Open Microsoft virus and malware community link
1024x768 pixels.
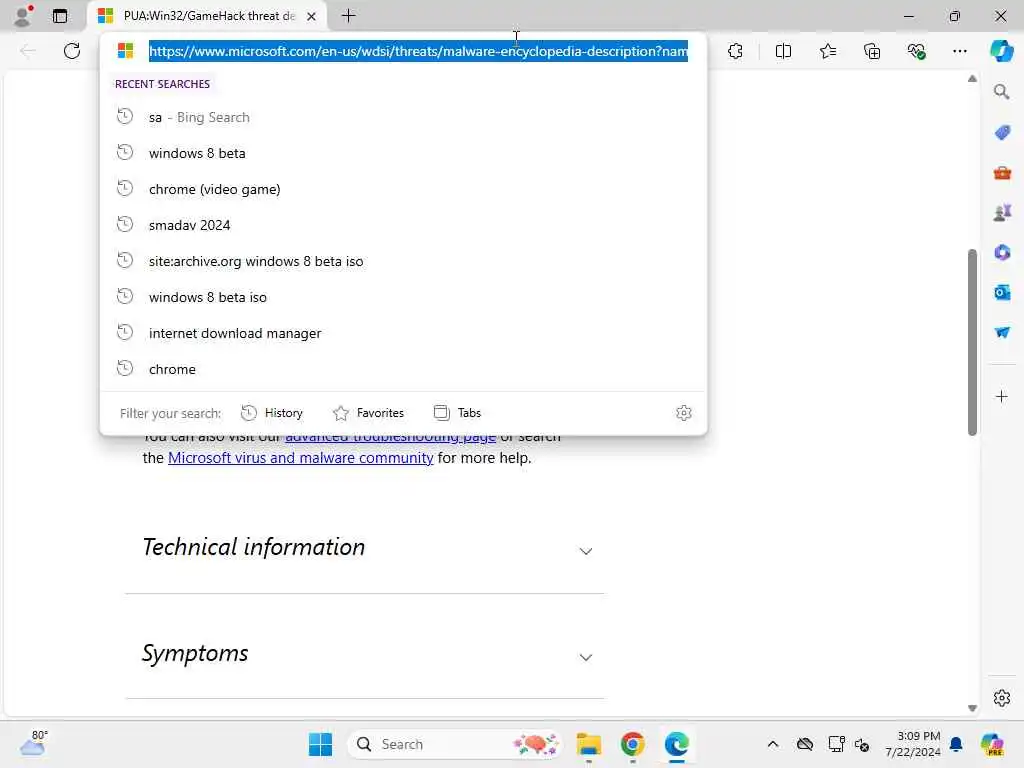(300, 458)
